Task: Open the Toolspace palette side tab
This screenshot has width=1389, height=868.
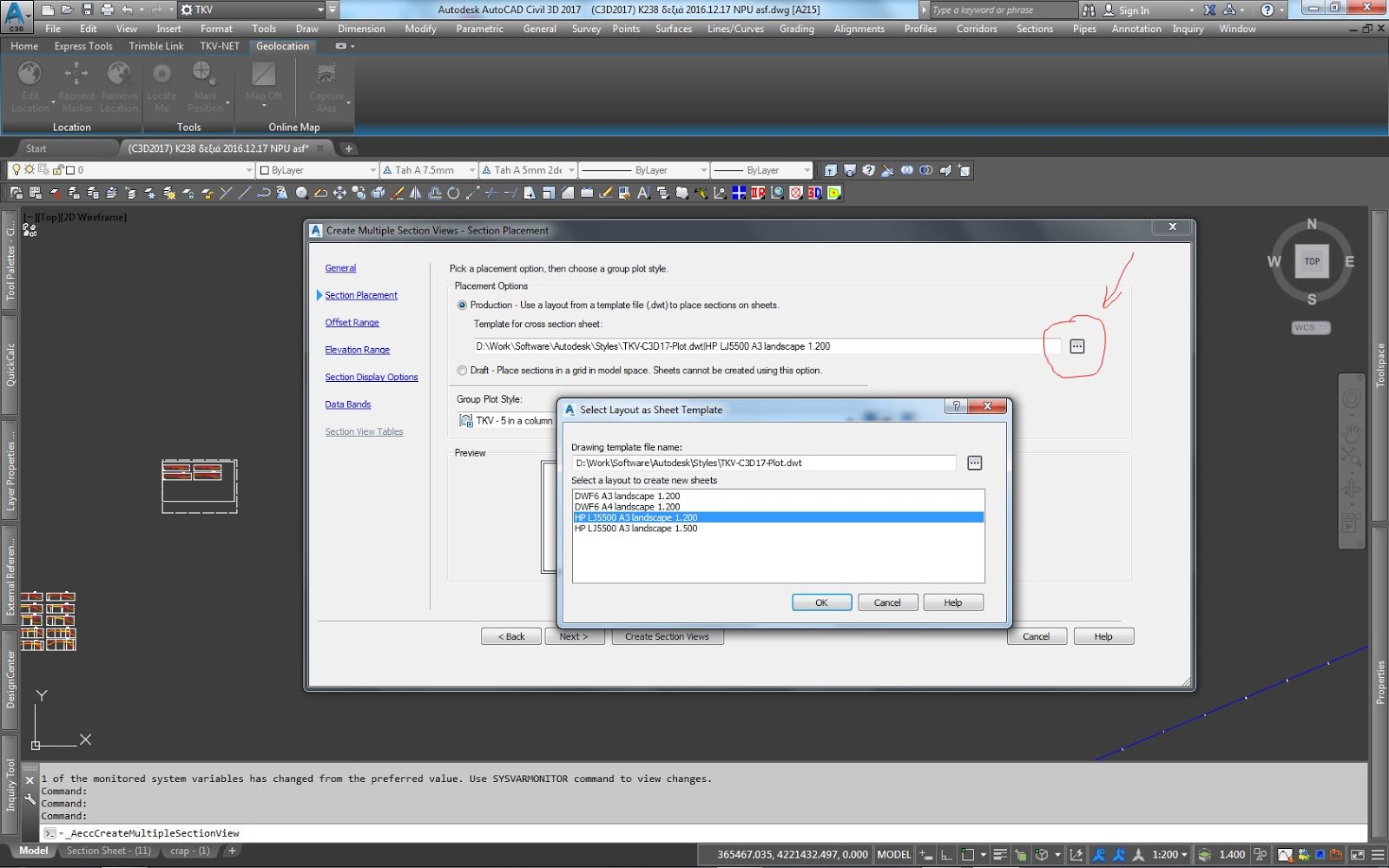Action: click(x=1380, y=365)
